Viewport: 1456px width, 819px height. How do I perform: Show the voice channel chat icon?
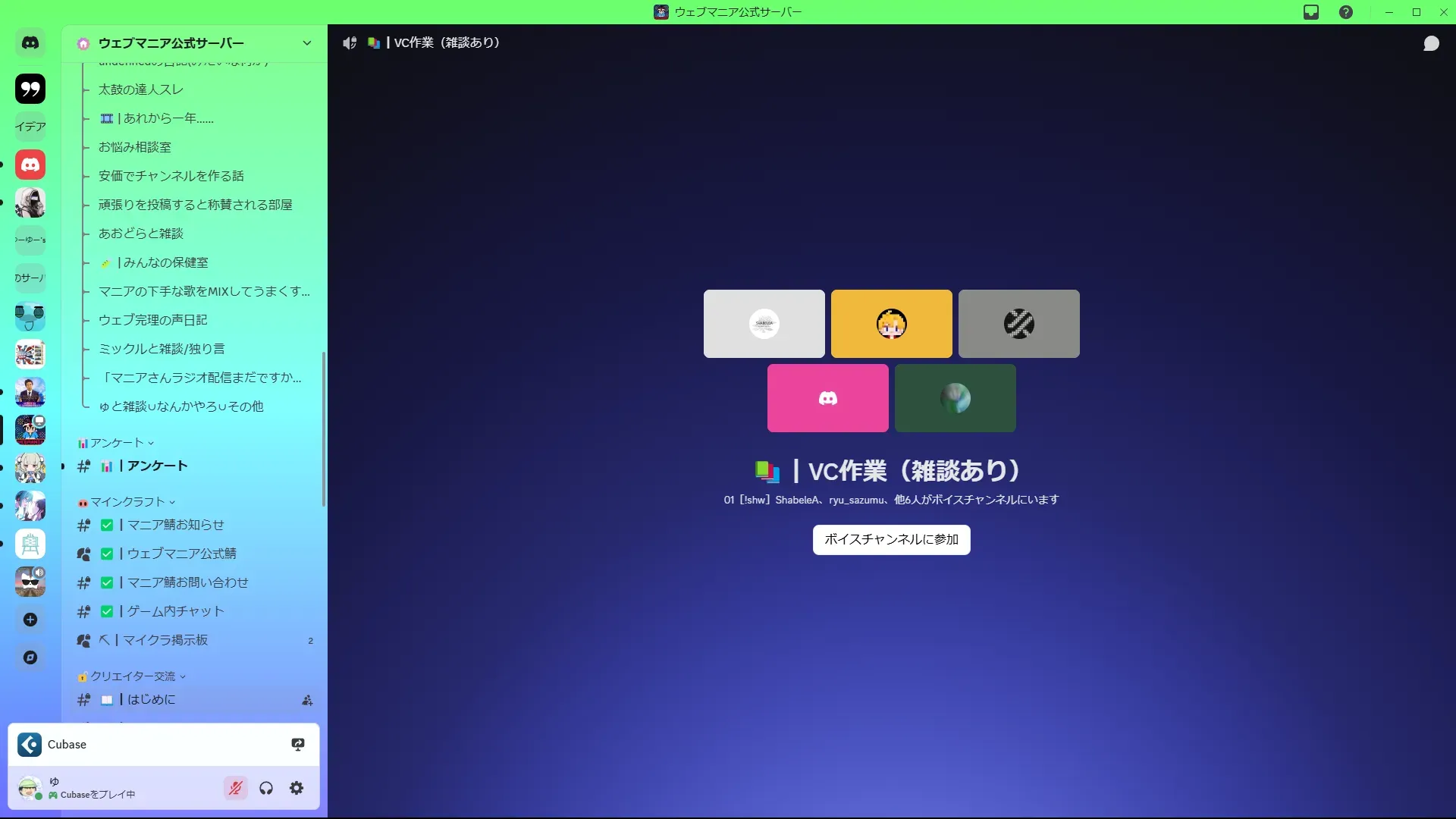pos(1431,44)
